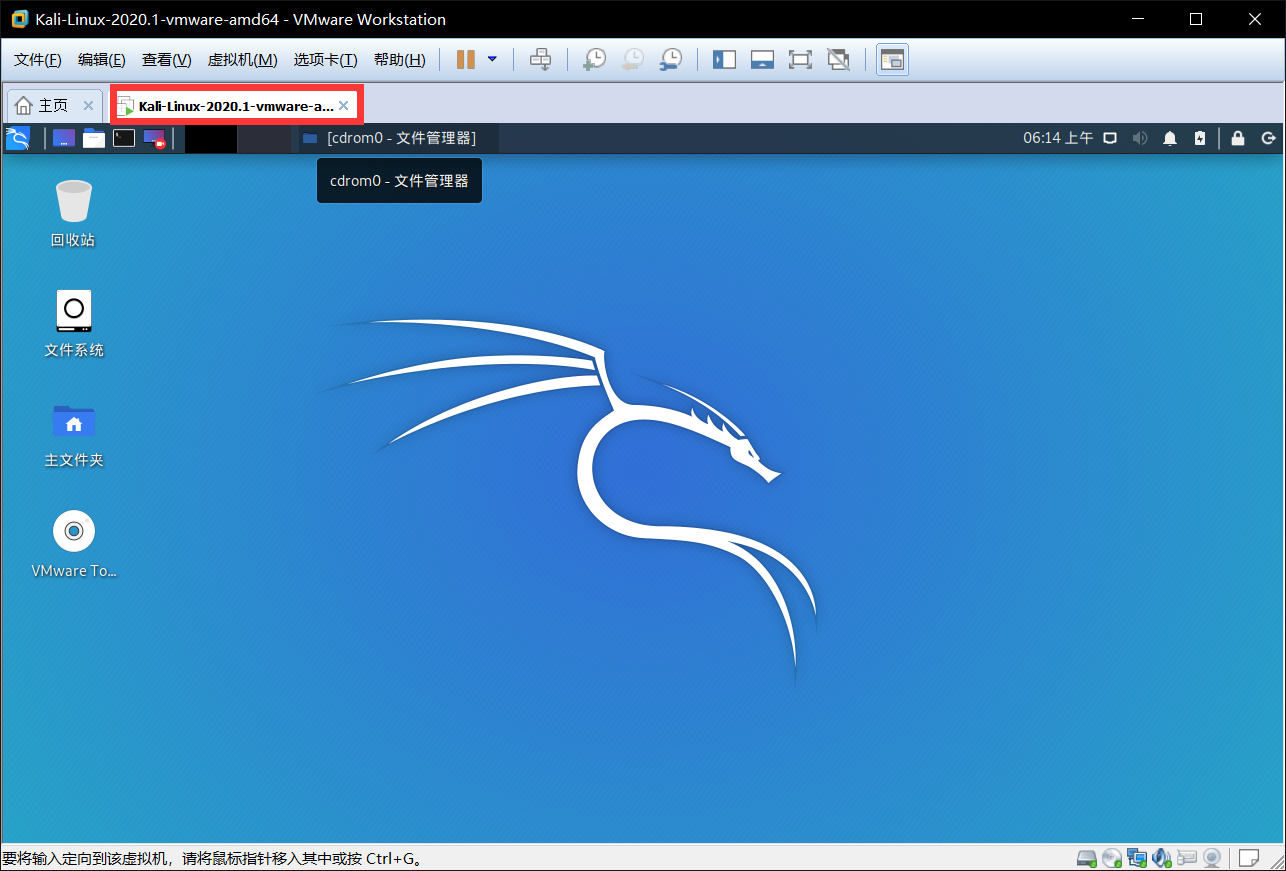
Task: Send Ctrl+Alt+Del to the virtual machine
Action: coord(540,60)
